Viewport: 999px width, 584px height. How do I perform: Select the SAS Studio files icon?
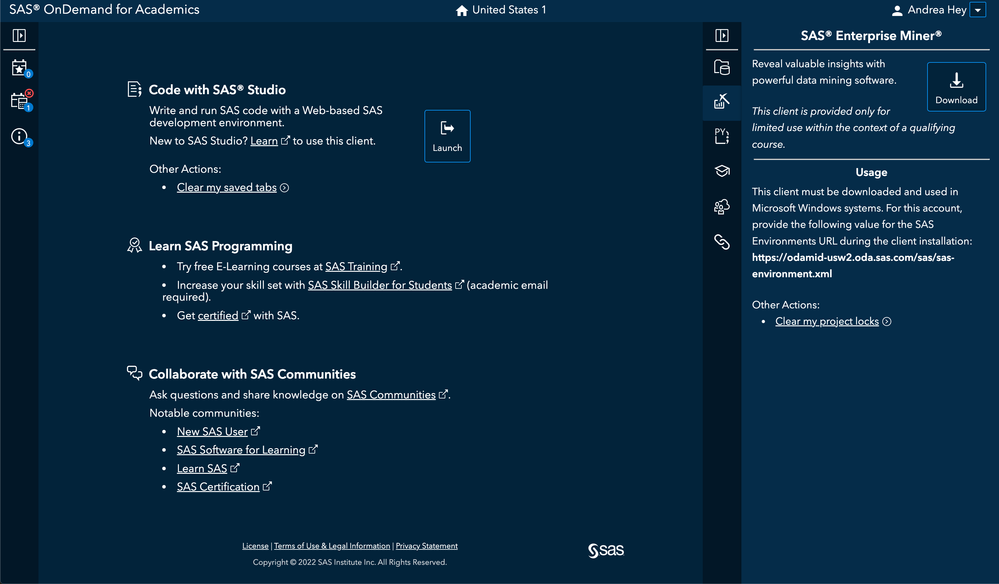[x=721, y=67]
